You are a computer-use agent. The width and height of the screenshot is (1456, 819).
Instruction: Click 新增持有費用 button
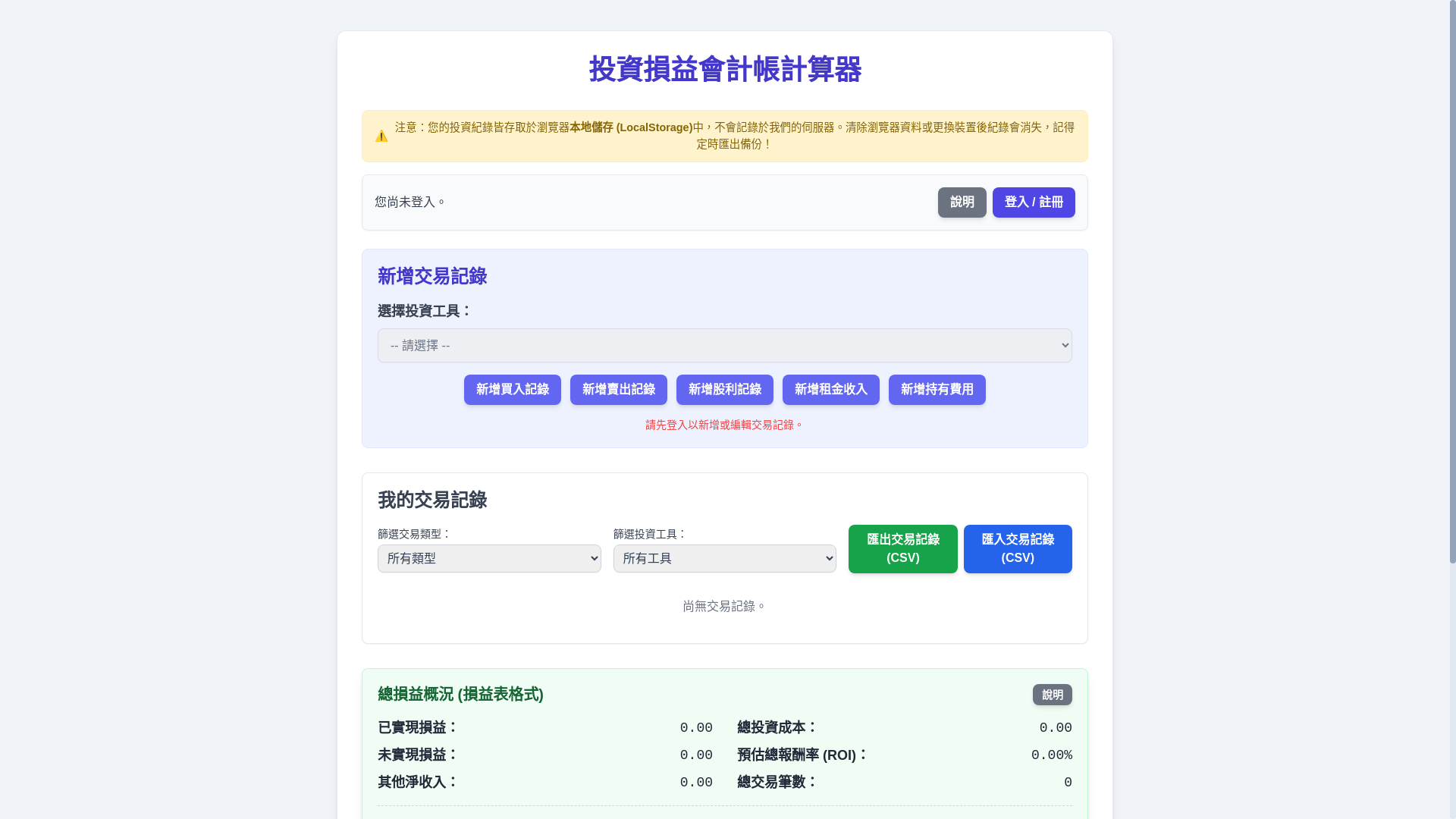(x=937, y=390)
